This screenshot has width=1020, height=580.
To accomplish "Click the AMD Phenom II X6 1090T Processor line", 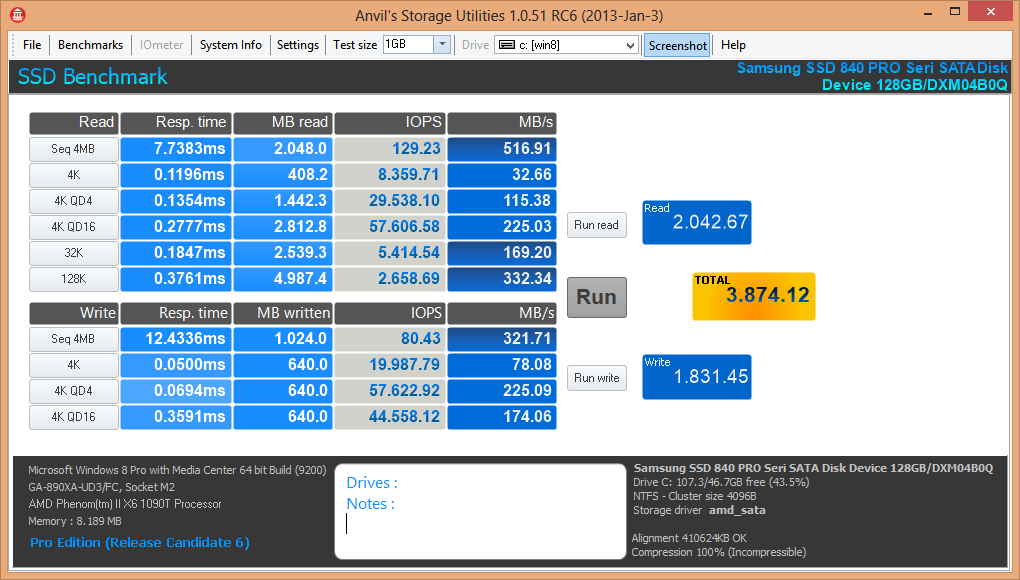I will (125, 504).
